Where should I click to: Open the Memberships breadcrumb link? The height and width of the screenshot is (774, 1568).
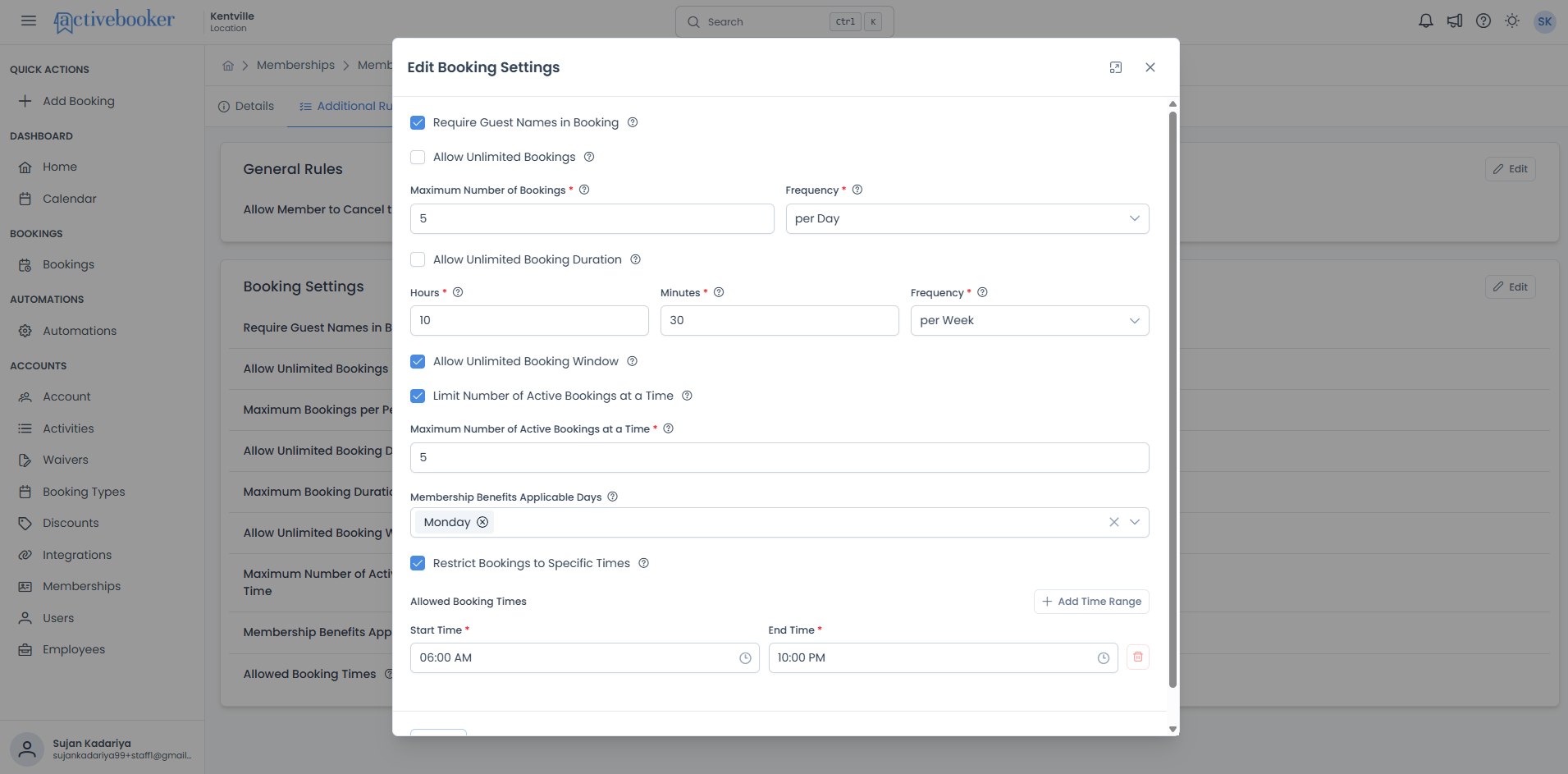coord(295,65)
